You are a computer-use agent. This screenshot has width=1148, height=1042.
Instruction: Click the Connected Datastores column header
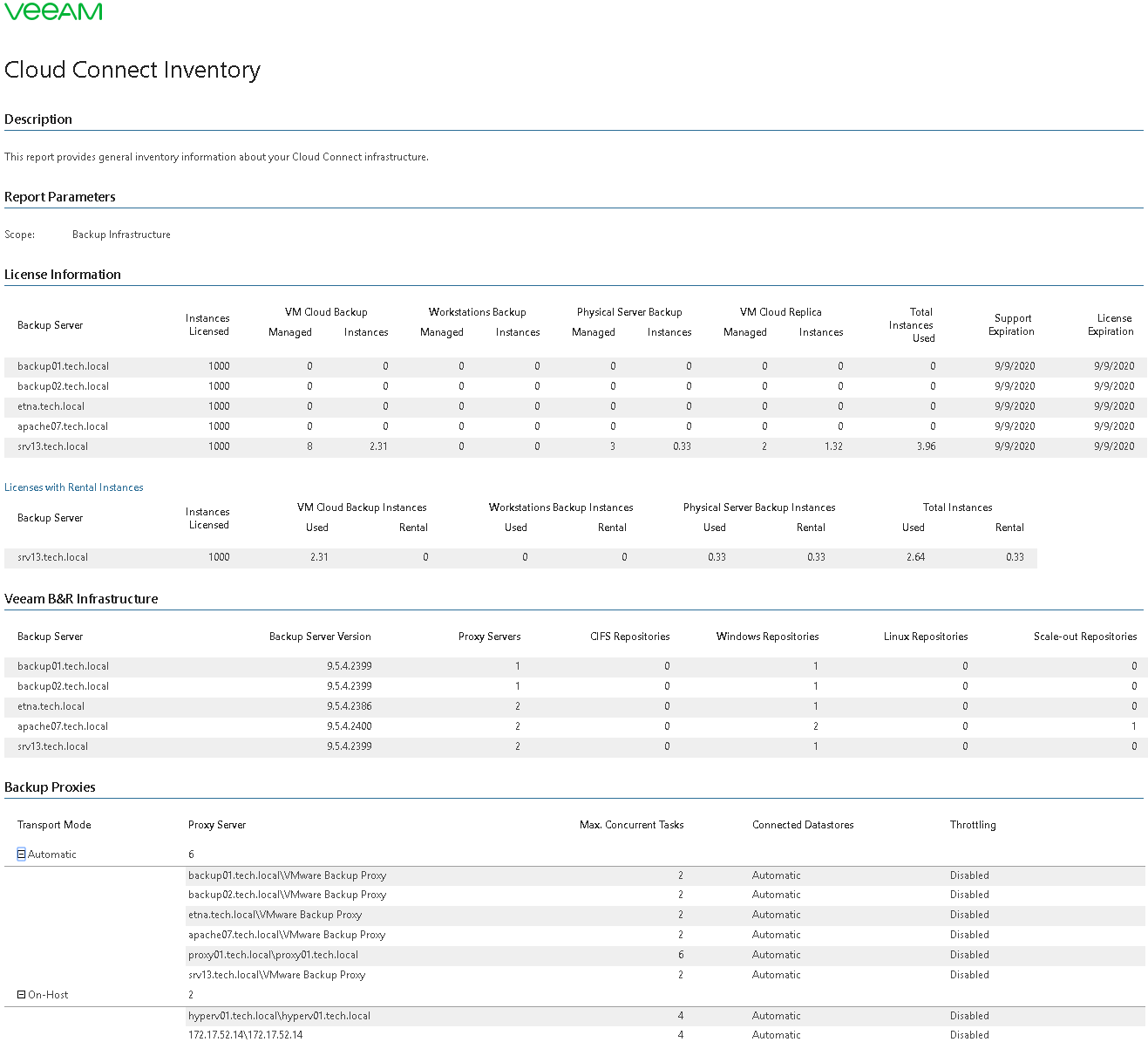pyautogui.click(x=803, y=825)
